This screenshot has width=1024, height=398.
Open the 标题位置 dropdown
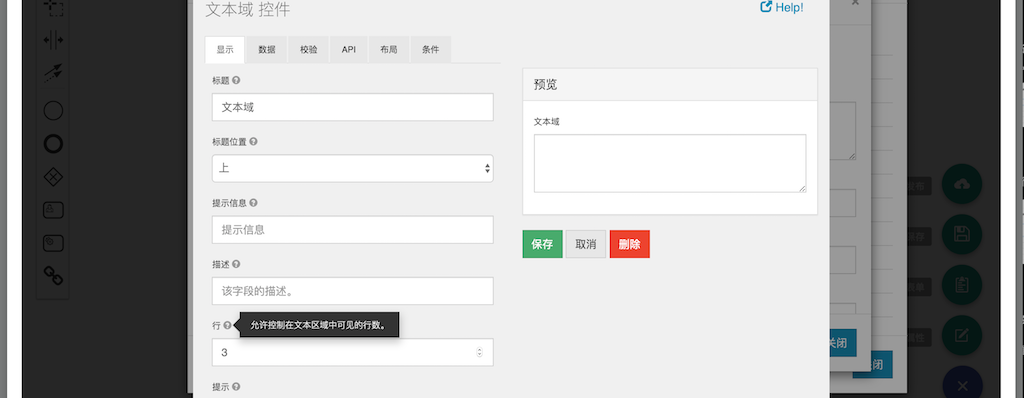[x=353, y=168]
